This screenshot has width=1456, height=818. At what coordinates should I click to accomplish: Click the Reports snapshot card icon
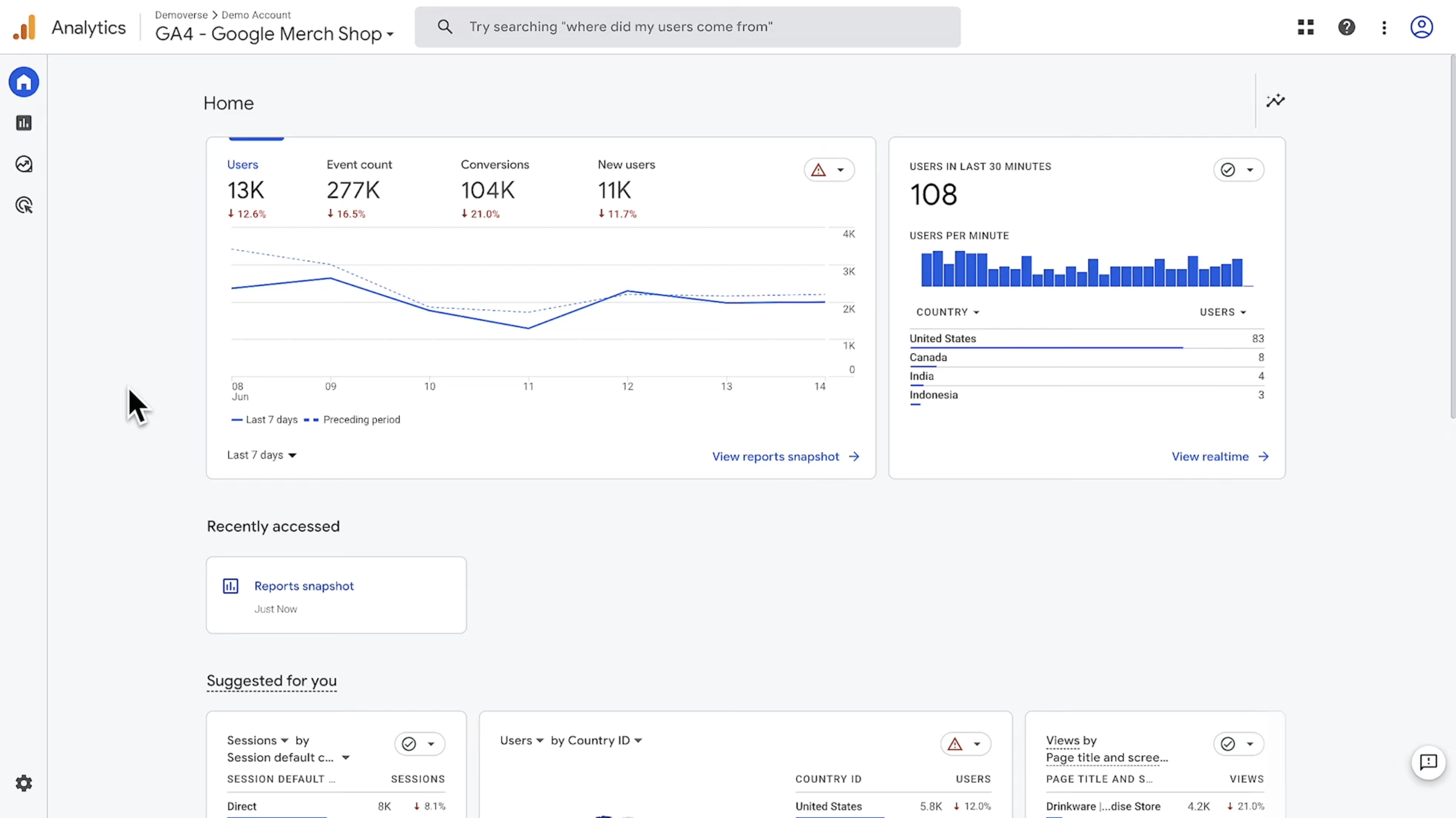(x=231, y=585)
